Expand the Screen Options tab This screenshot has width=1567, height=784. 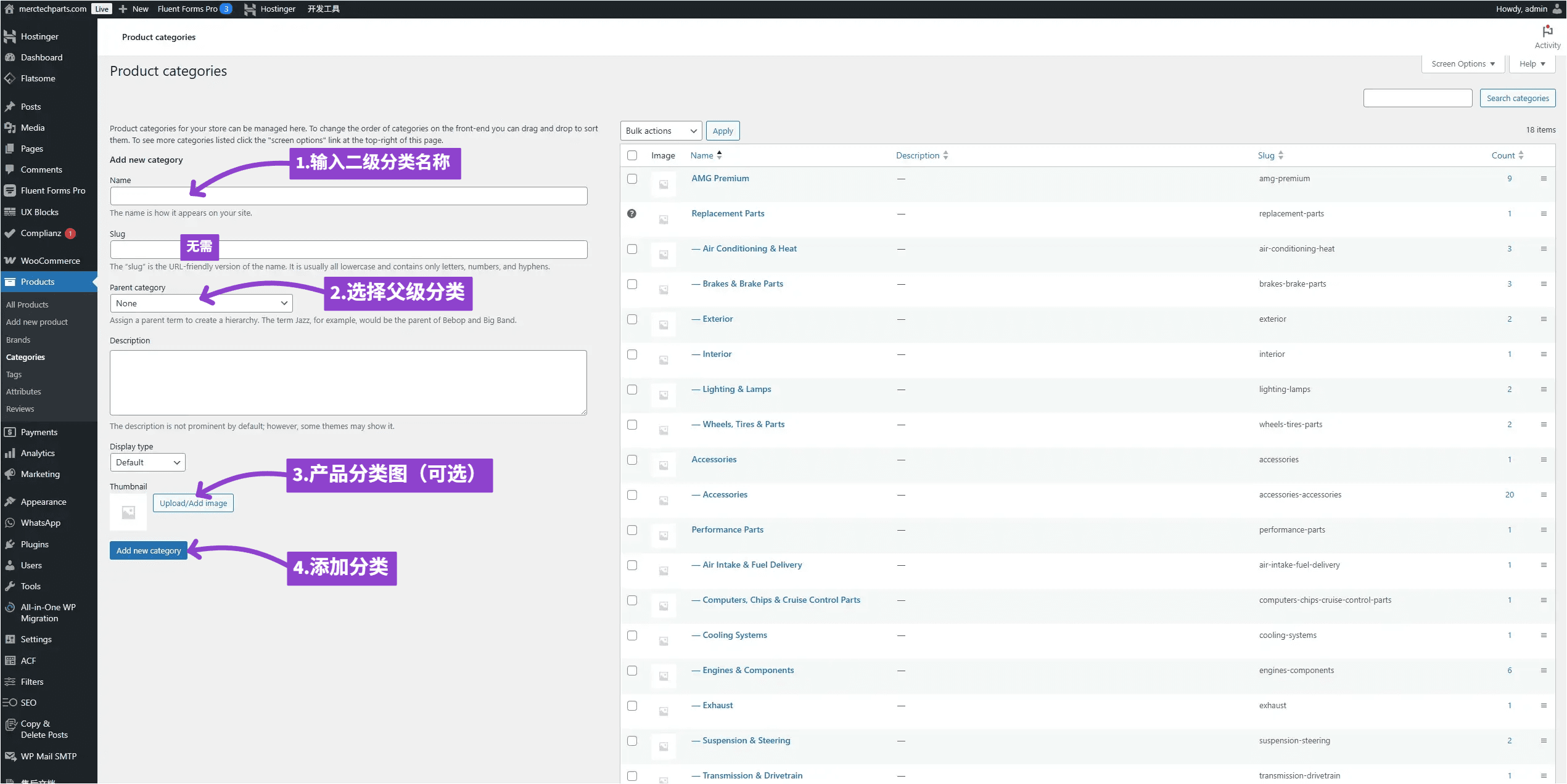[x=1462, y=64]
